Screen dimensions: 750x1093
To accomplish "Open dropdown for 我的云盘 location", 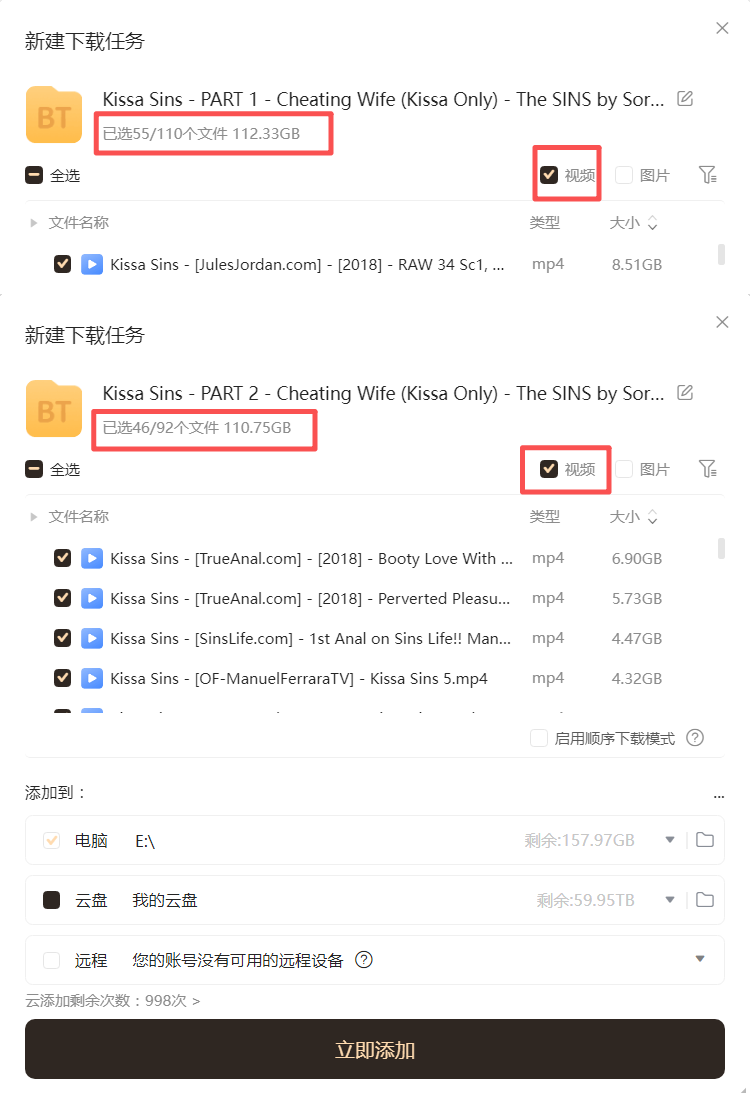I will [x=670, y=900].
